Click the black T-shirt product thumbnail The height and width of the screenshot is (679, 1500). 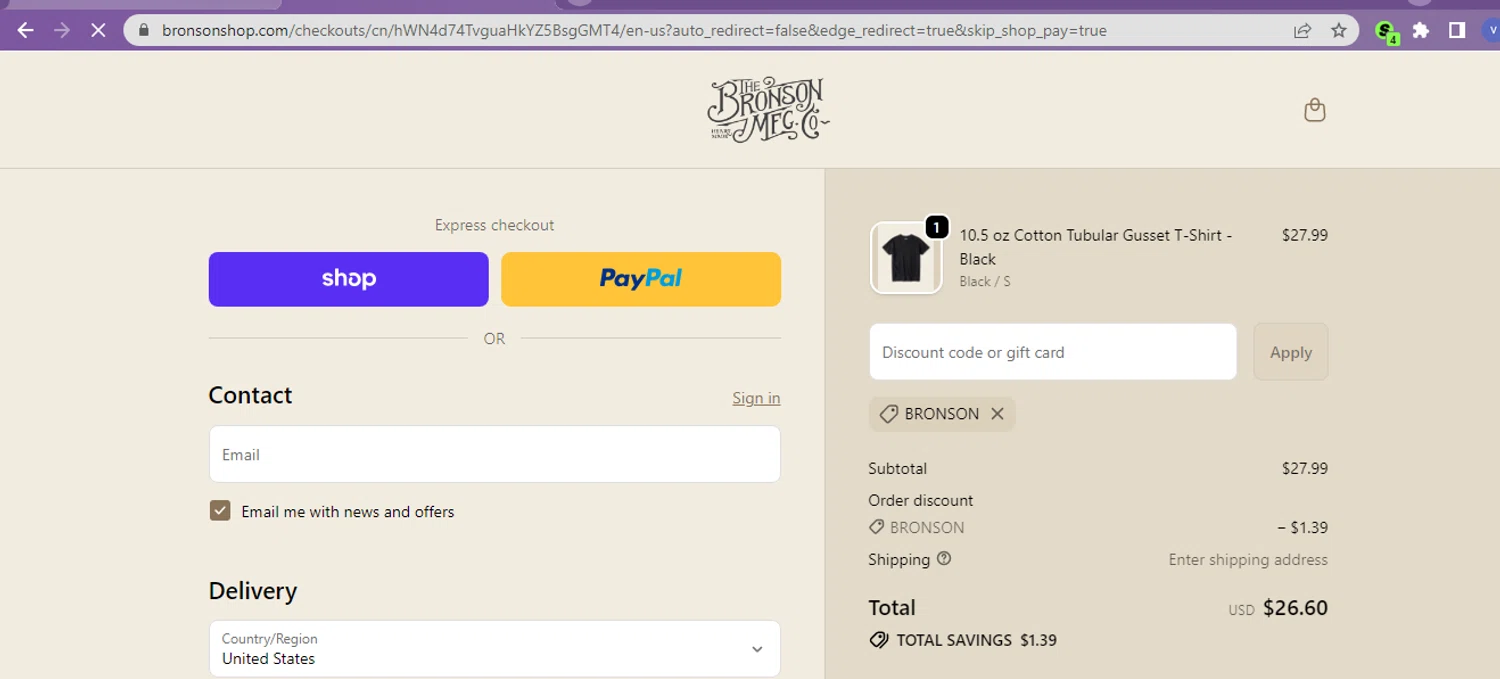click(906, 258)
